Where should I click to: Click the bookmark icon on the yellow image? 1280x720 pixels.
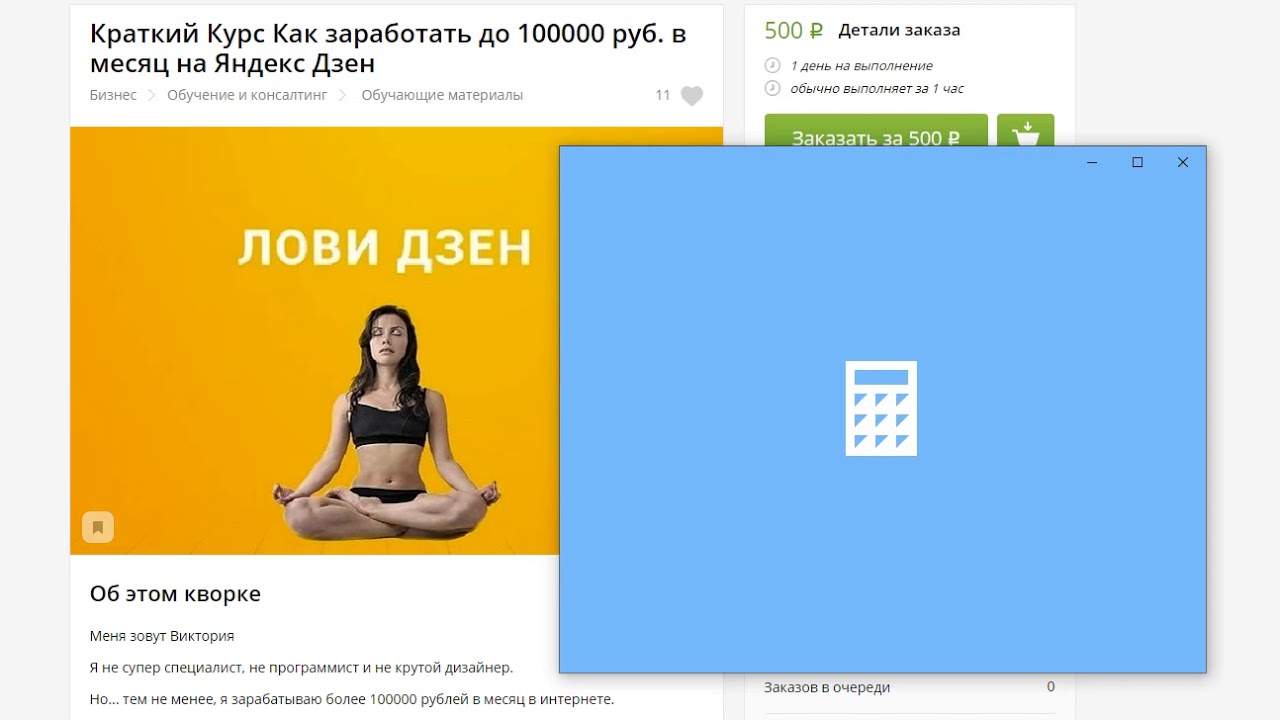coord(98,527)
